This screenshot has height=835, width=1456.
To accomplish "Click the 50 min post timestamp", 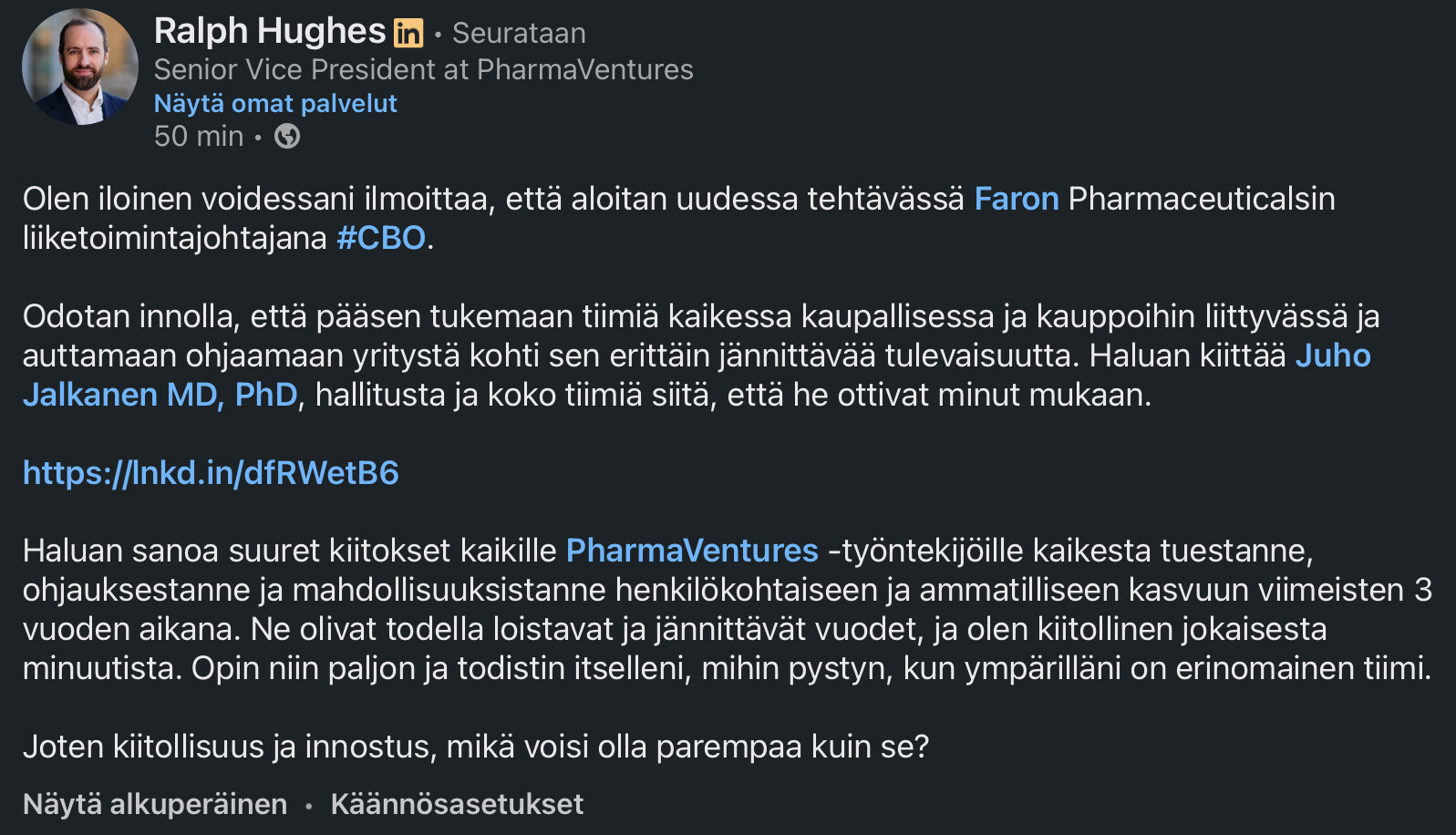I will click(199, 137).
